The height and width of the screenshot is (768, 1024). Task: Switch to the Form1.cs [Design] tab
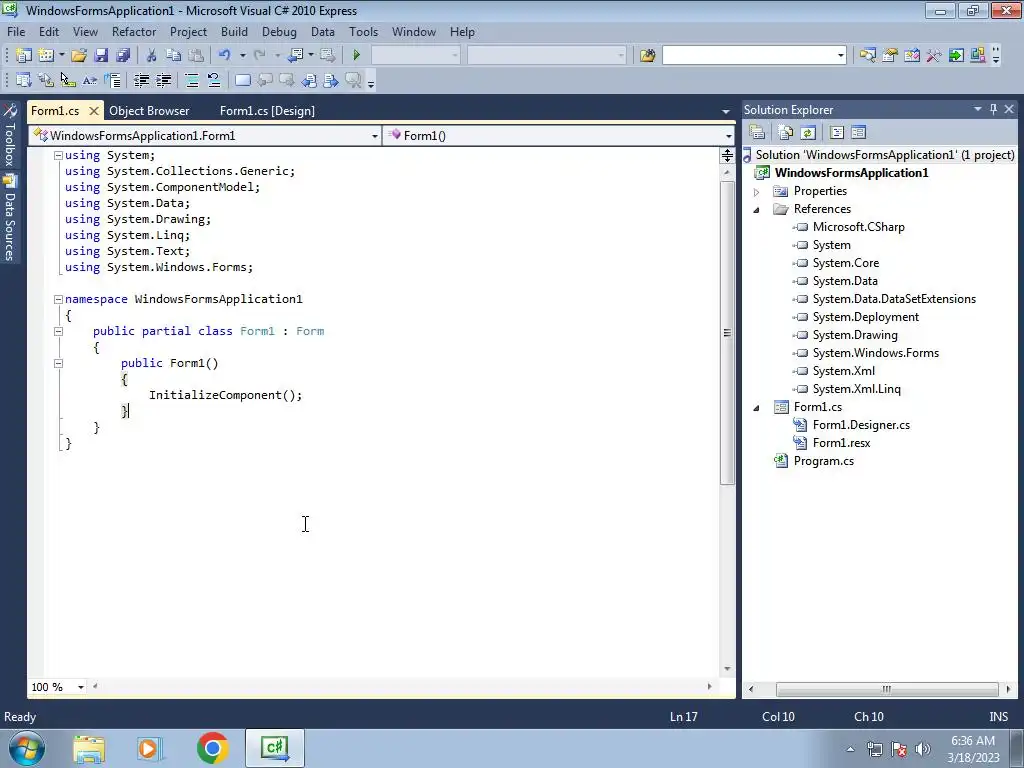[267, 111]
